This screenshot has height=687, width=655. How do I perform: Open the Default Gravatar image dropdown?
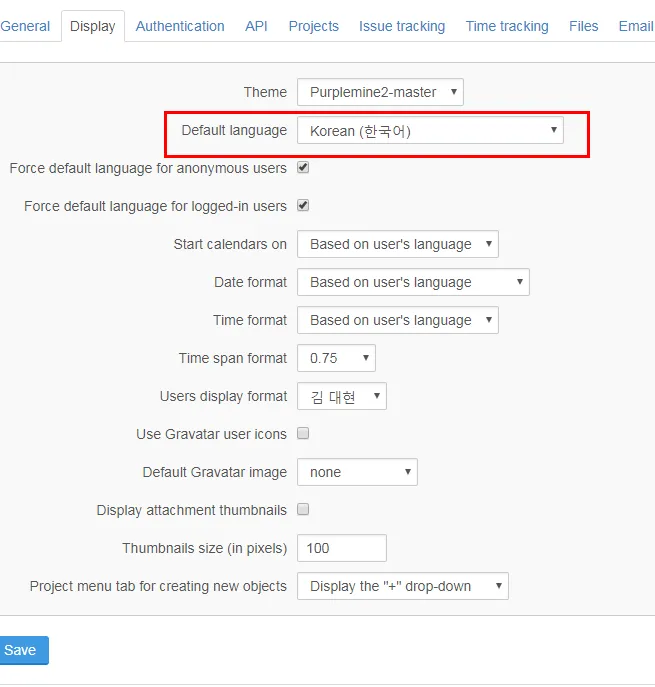[x=358, y=472]
